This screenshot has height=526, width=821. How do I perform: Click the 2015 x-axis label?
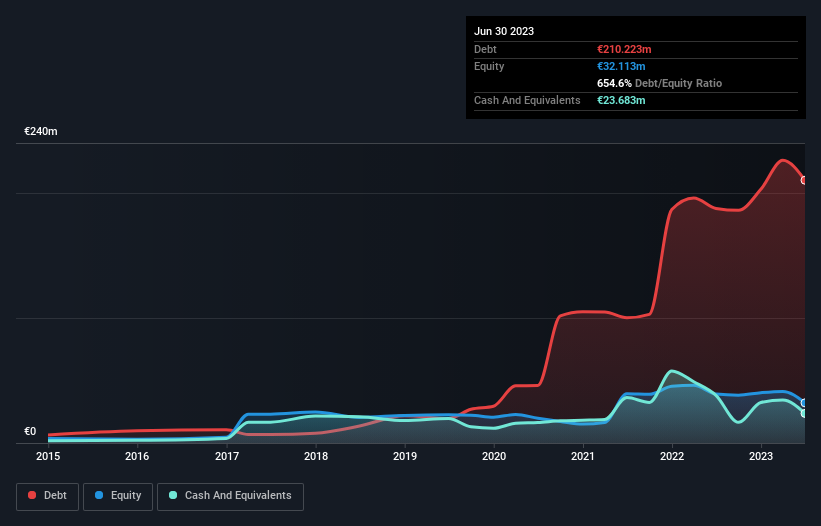[x=48, y=456]
